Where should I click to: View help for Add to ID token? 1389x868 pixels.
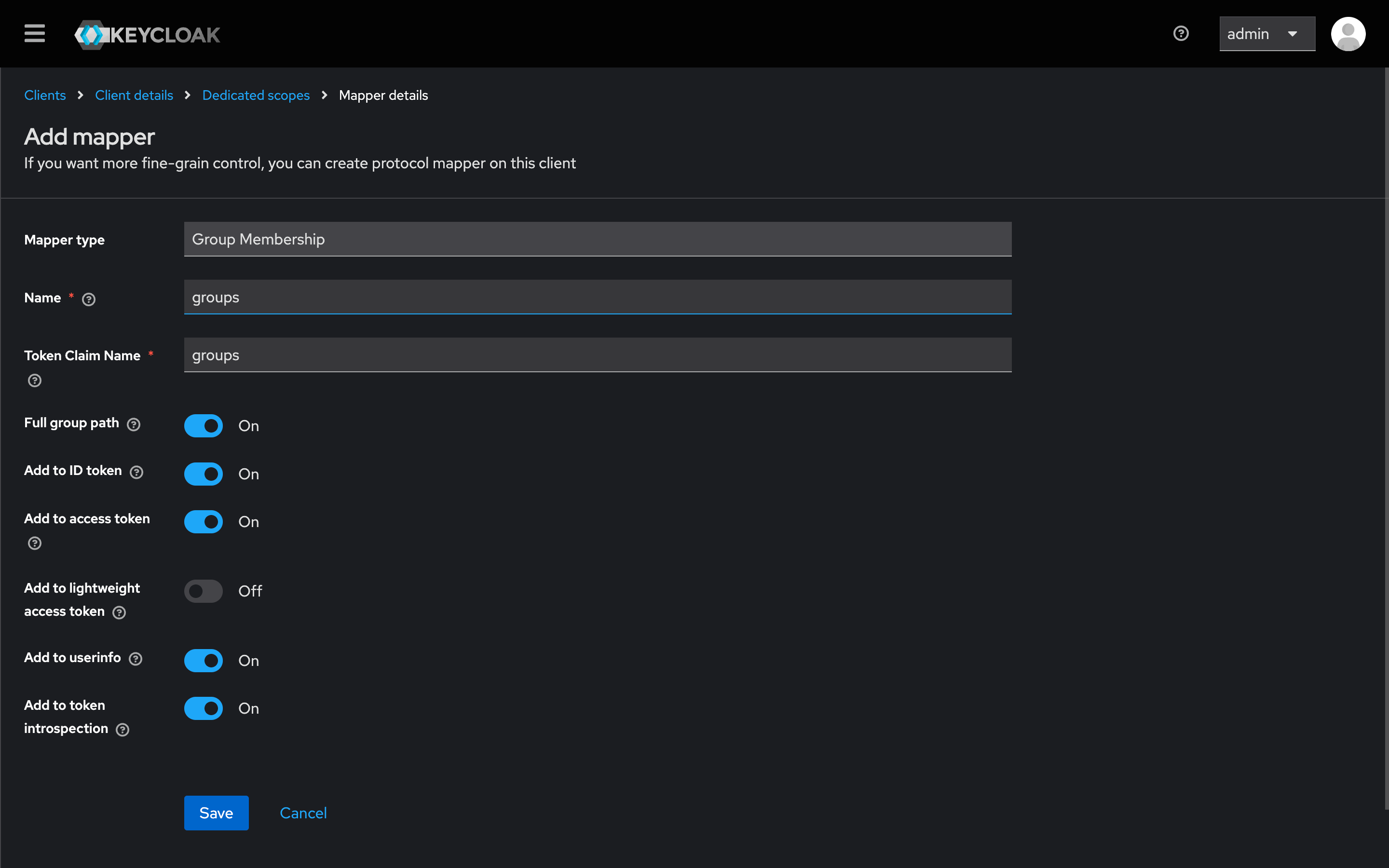pos(136,473)
